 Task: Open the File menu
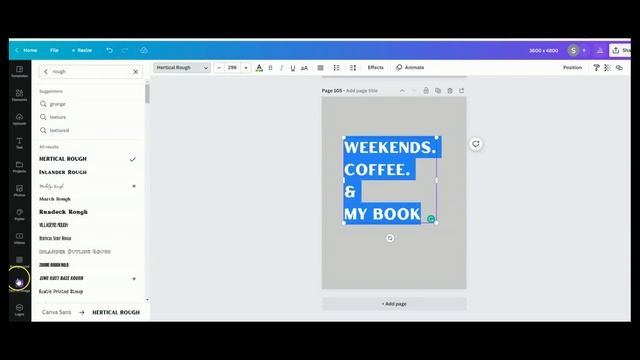[x=54, y=50]
